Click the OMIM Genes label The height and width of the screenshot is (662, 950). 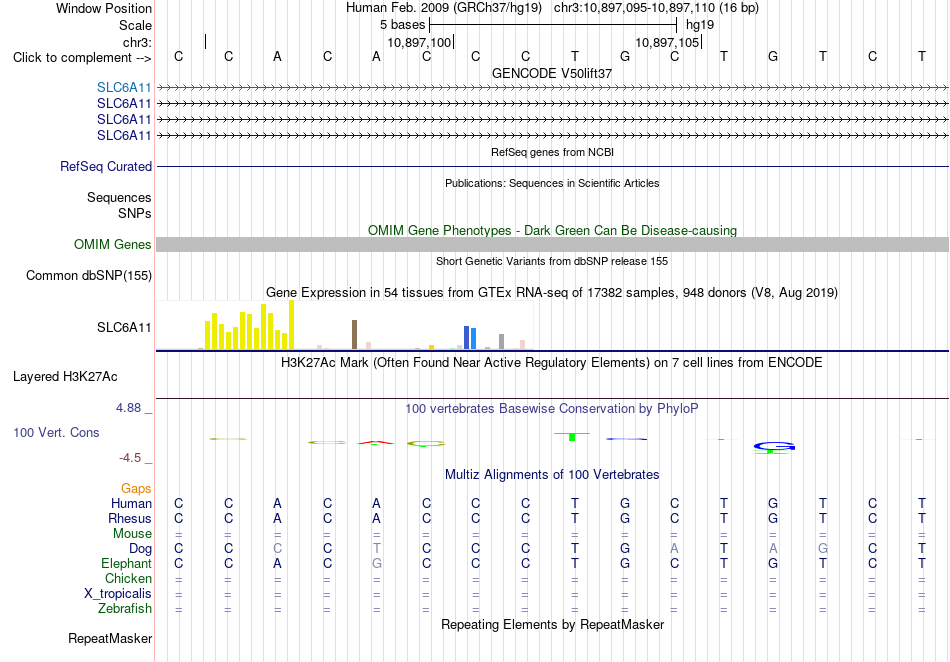tap(112, 245)
